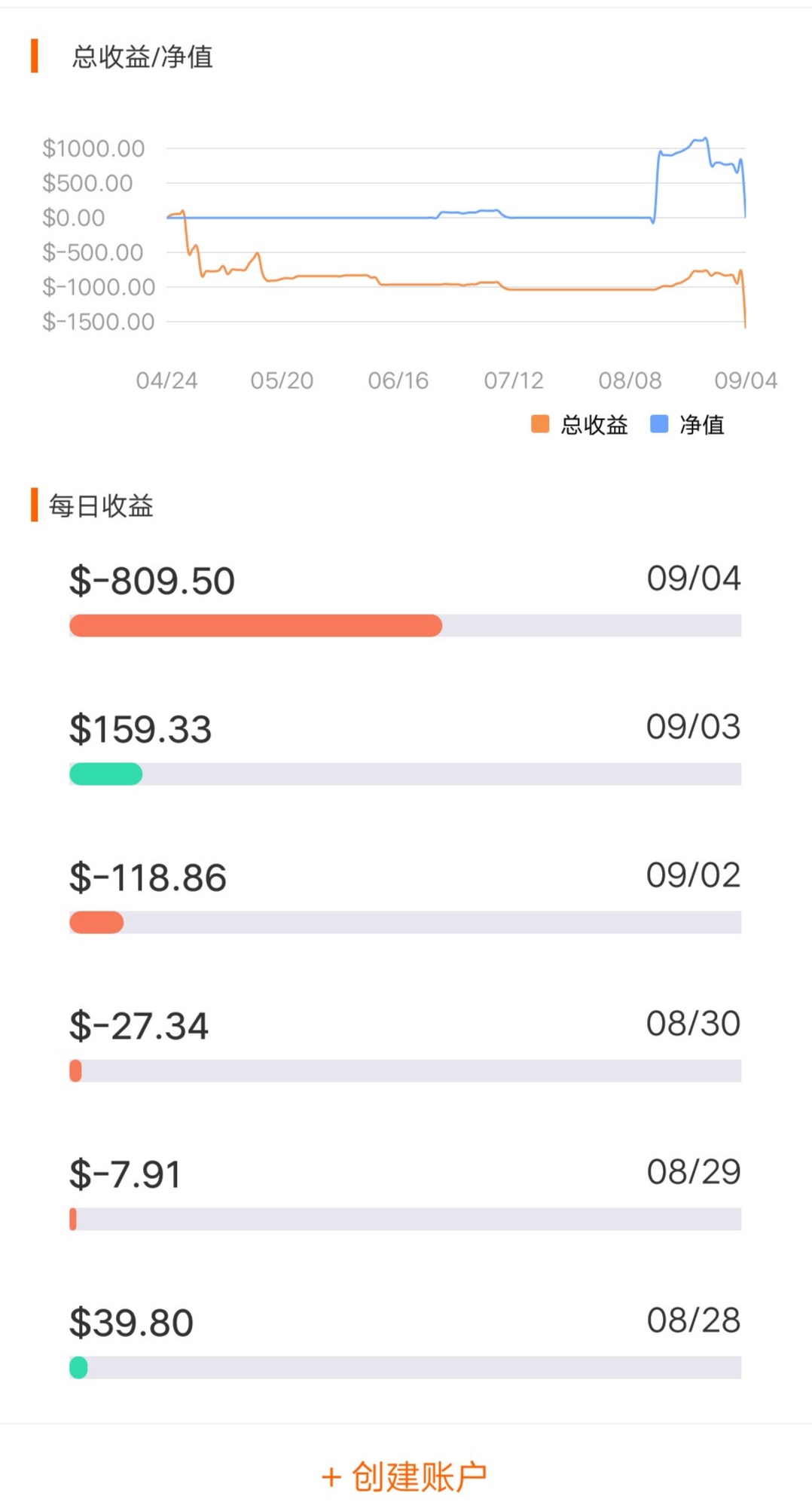Tap the green progress bar for 09/03

coord(105,774)
